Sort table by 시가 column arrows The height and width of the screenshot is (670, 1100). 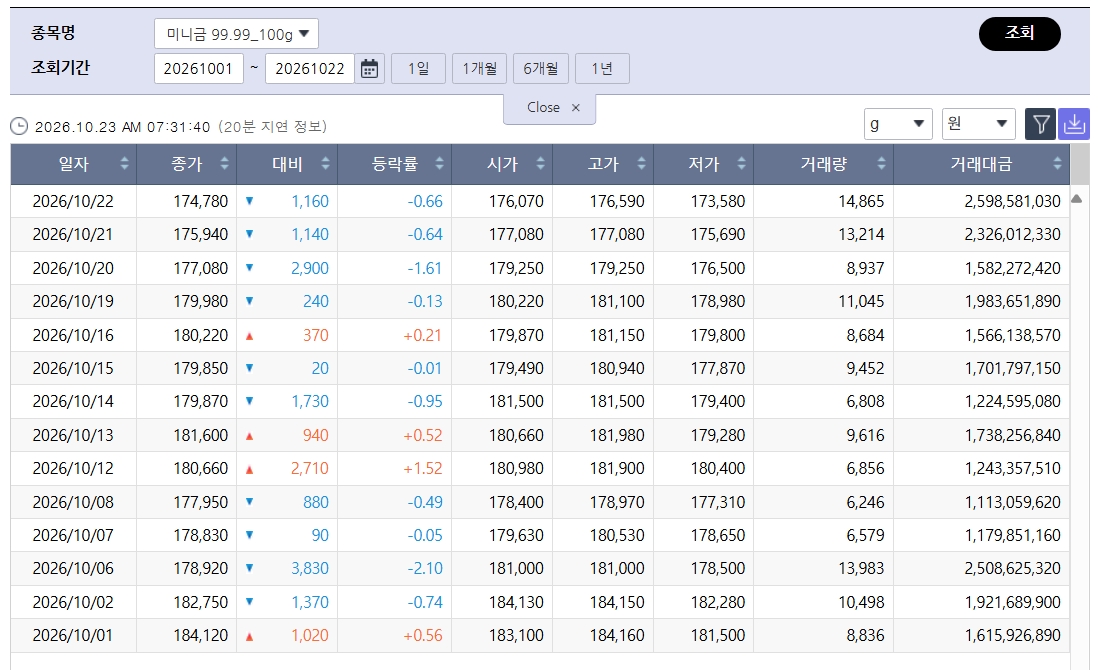540,163
